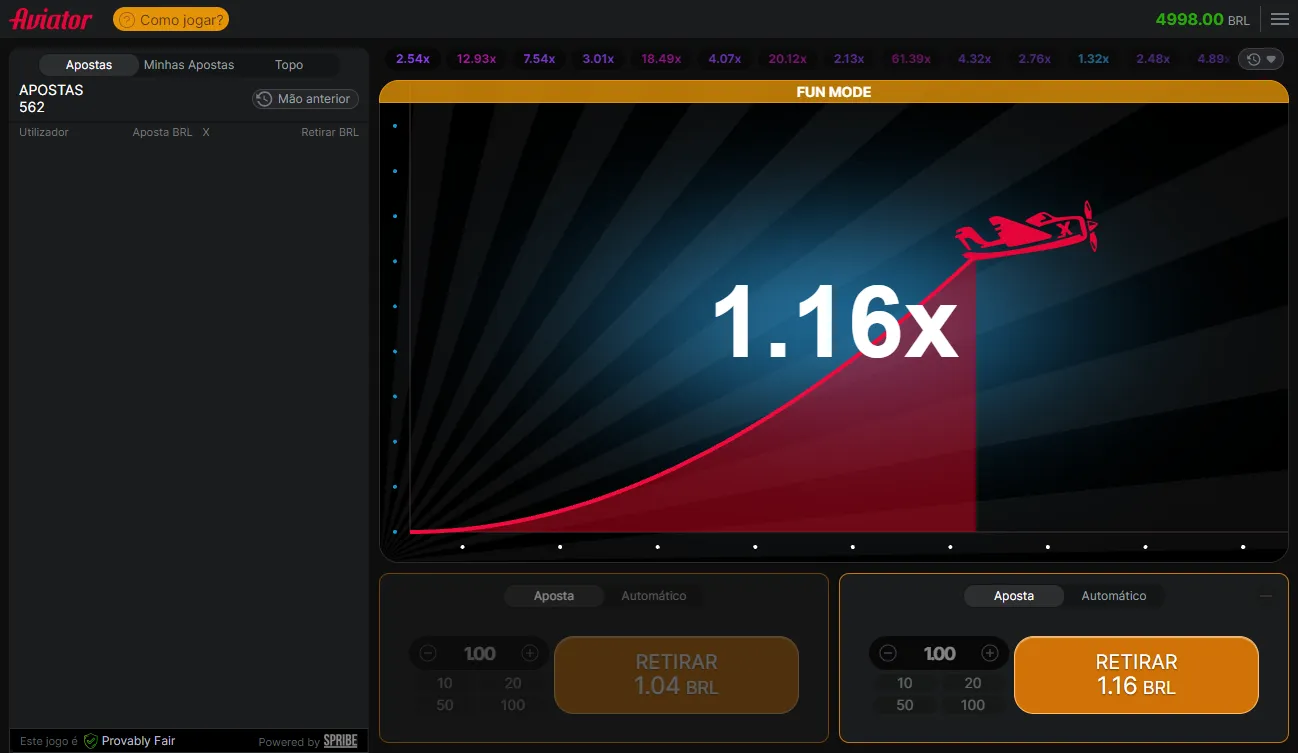The width and height of the screenshot is (1298, 753).
Task: Click the FUN MODE banner
Action: pos(833,91)
